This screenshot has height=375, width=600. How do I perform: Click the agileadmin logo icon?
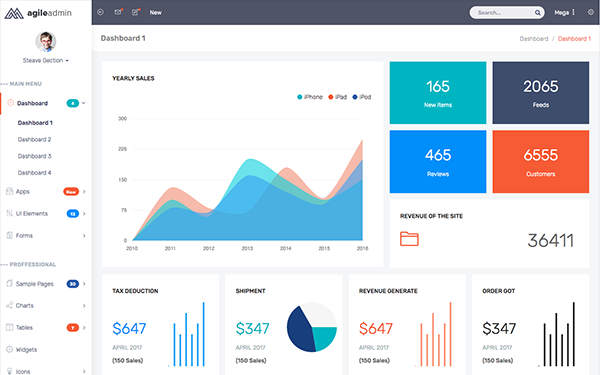tap(14, 13)
